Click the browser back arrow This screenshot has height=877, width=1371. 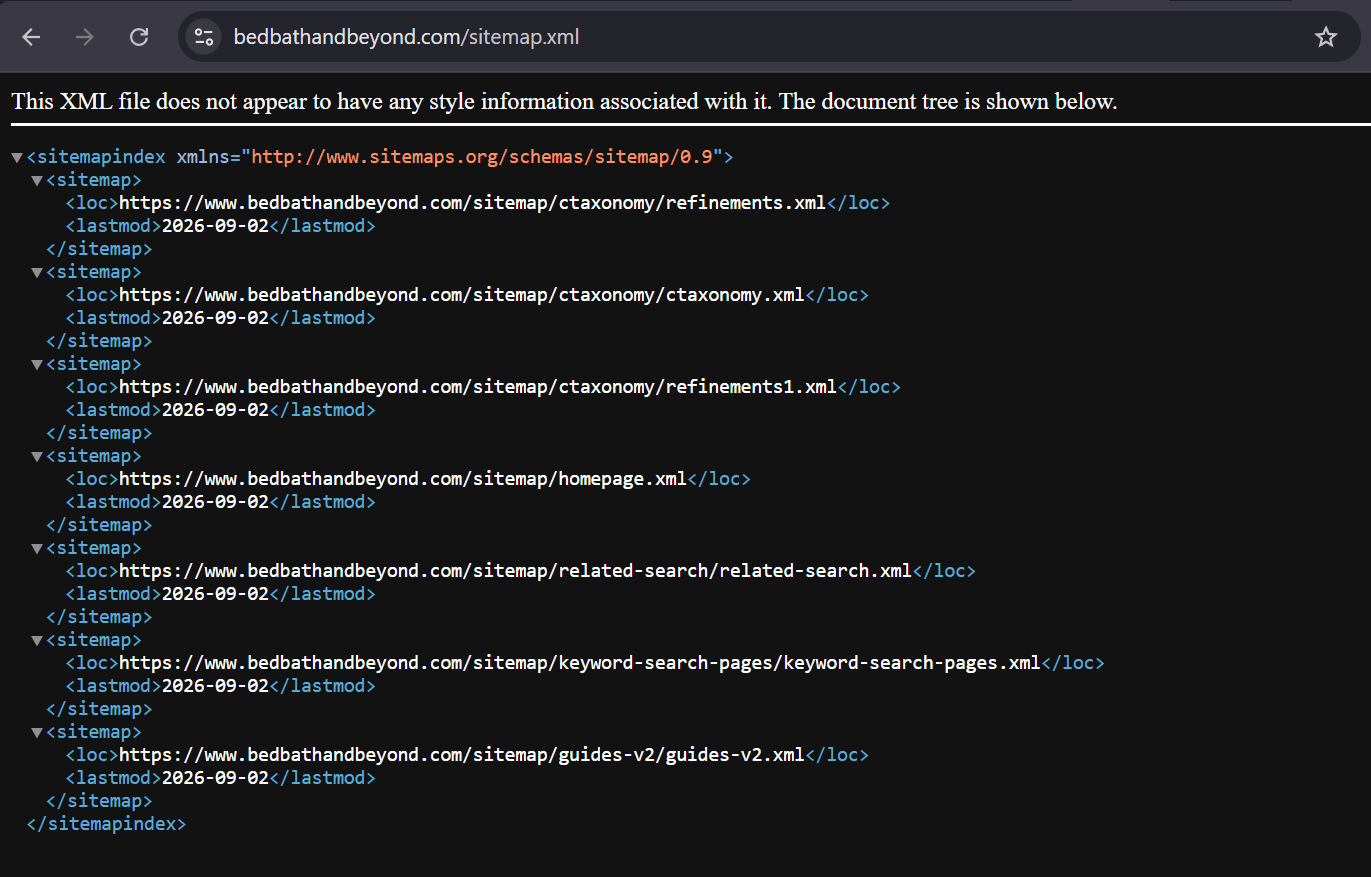pyautogui.click(x=32, y=37)
